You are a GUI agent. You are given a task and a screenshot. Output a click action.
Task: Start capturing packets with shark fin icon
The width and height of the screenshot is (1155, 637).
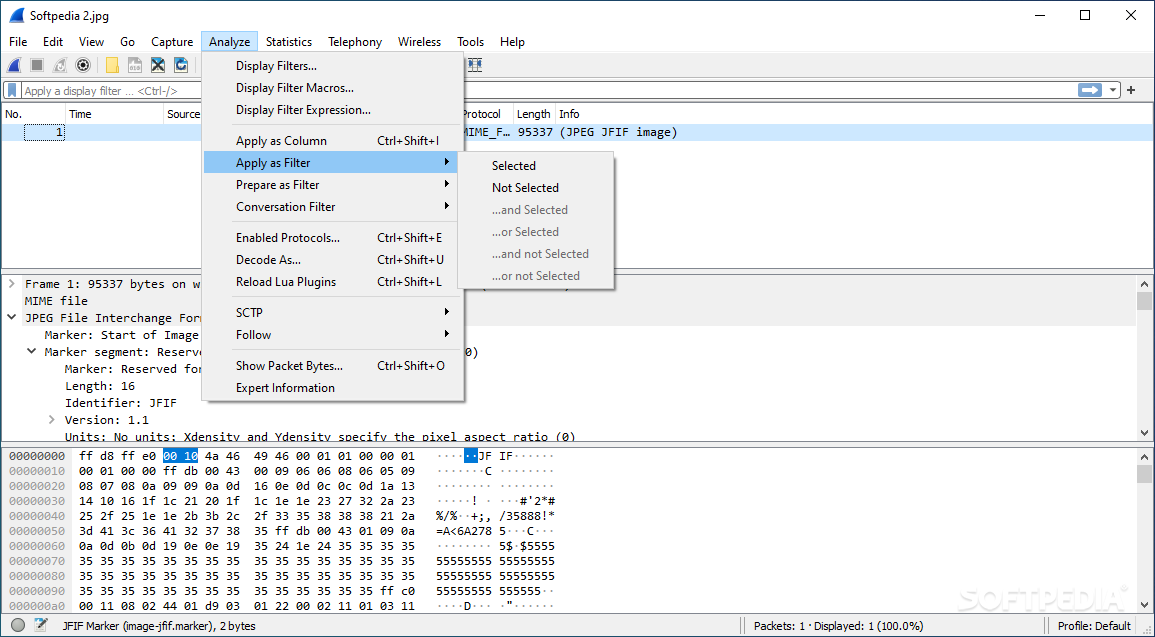coord(14,66)
